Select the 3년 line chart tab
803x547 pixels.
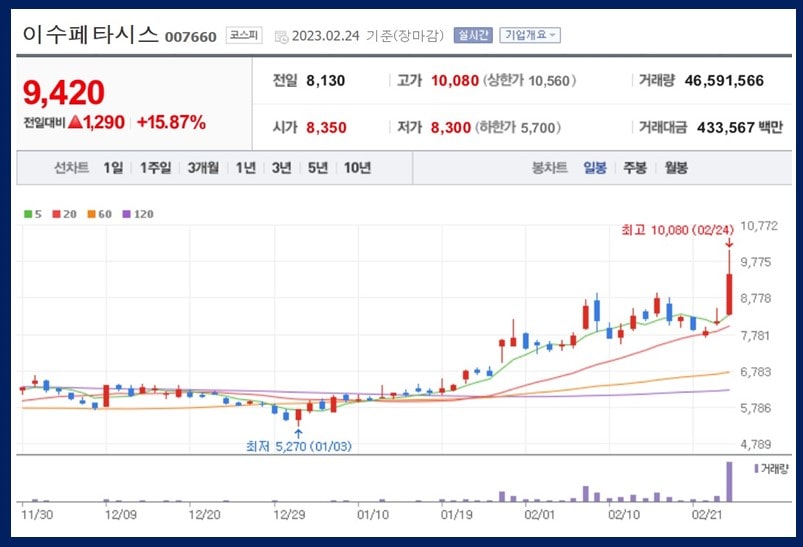tap(282, 167)
